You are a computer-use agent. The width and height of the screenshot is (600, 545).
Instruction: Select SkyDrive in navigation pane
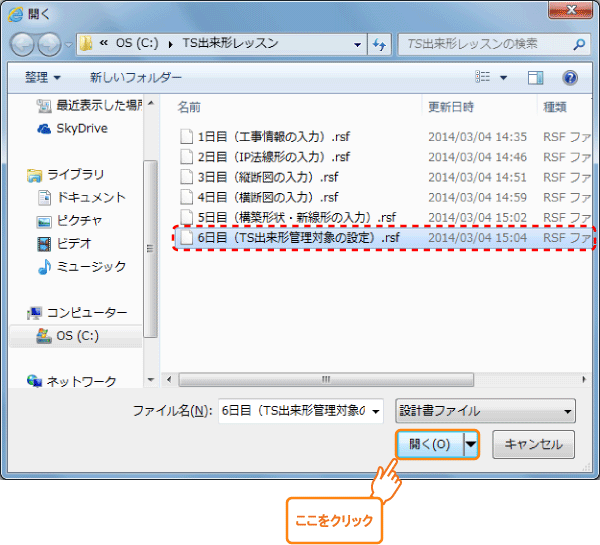81,128
